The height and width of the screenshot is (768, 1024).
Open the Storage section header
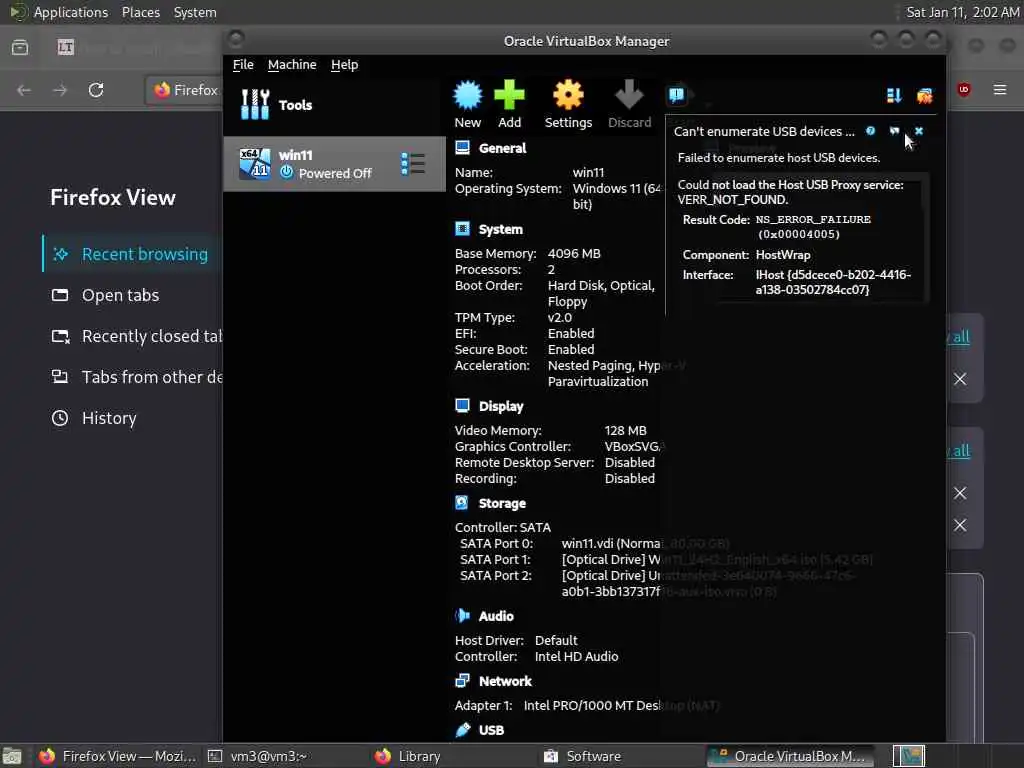502,504
